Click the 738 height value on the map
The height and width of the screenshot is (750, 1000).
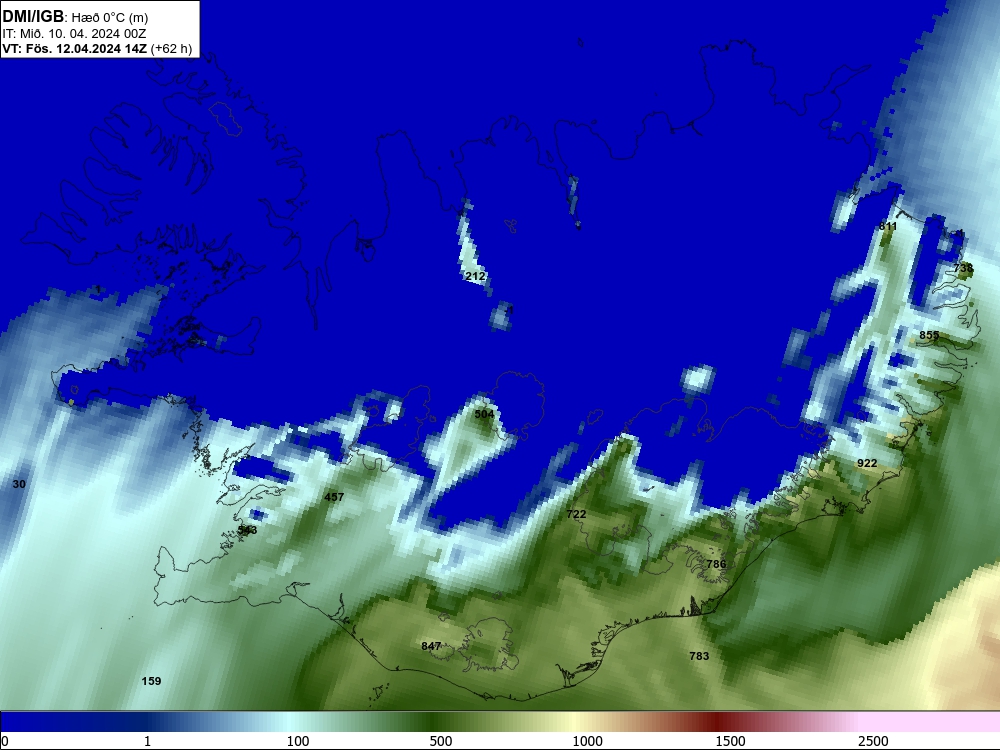(963, 268)
